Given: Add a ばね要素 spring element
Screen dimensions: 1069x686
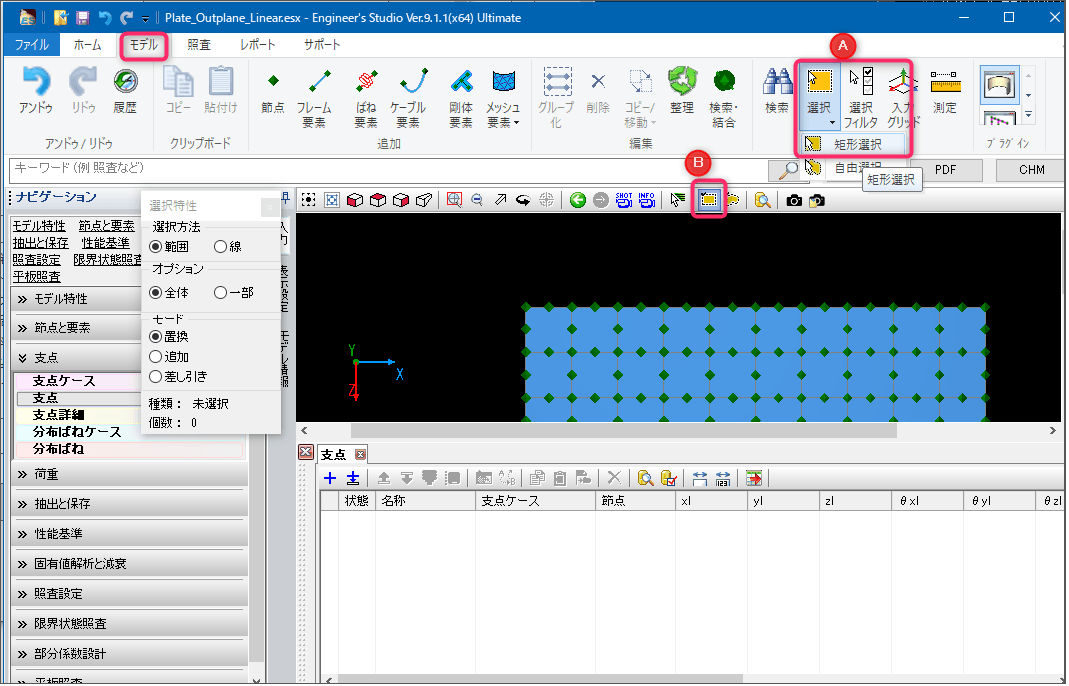Looking at the screenshot, I should coord(366,97).
